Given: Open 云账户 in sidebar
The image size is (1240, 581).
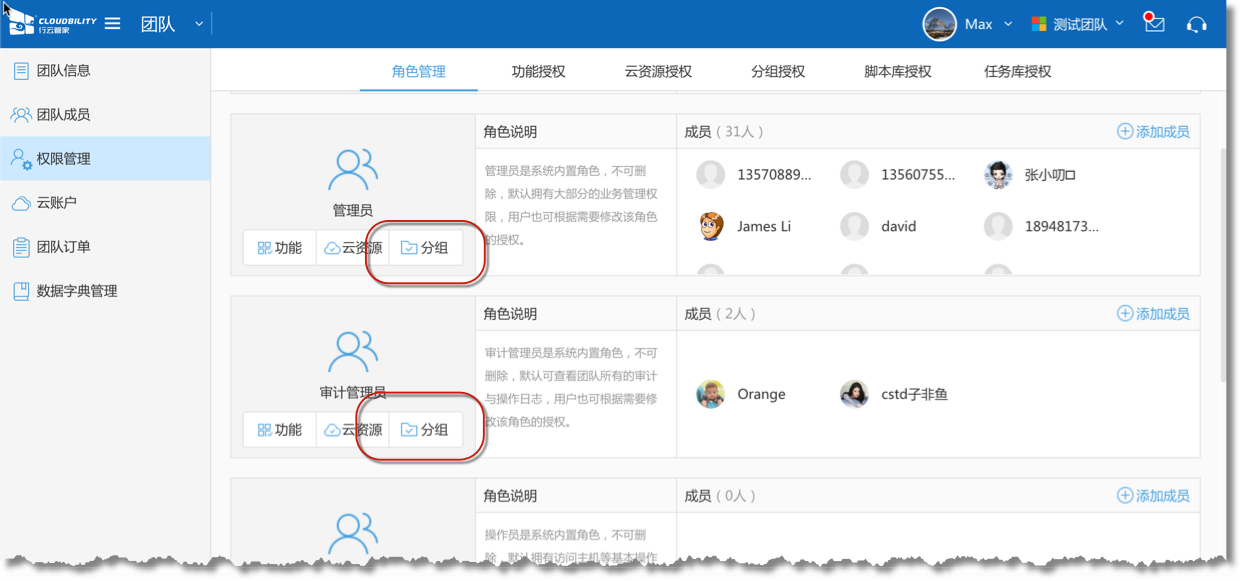Looking at the screenshot, I should point(105,203).
